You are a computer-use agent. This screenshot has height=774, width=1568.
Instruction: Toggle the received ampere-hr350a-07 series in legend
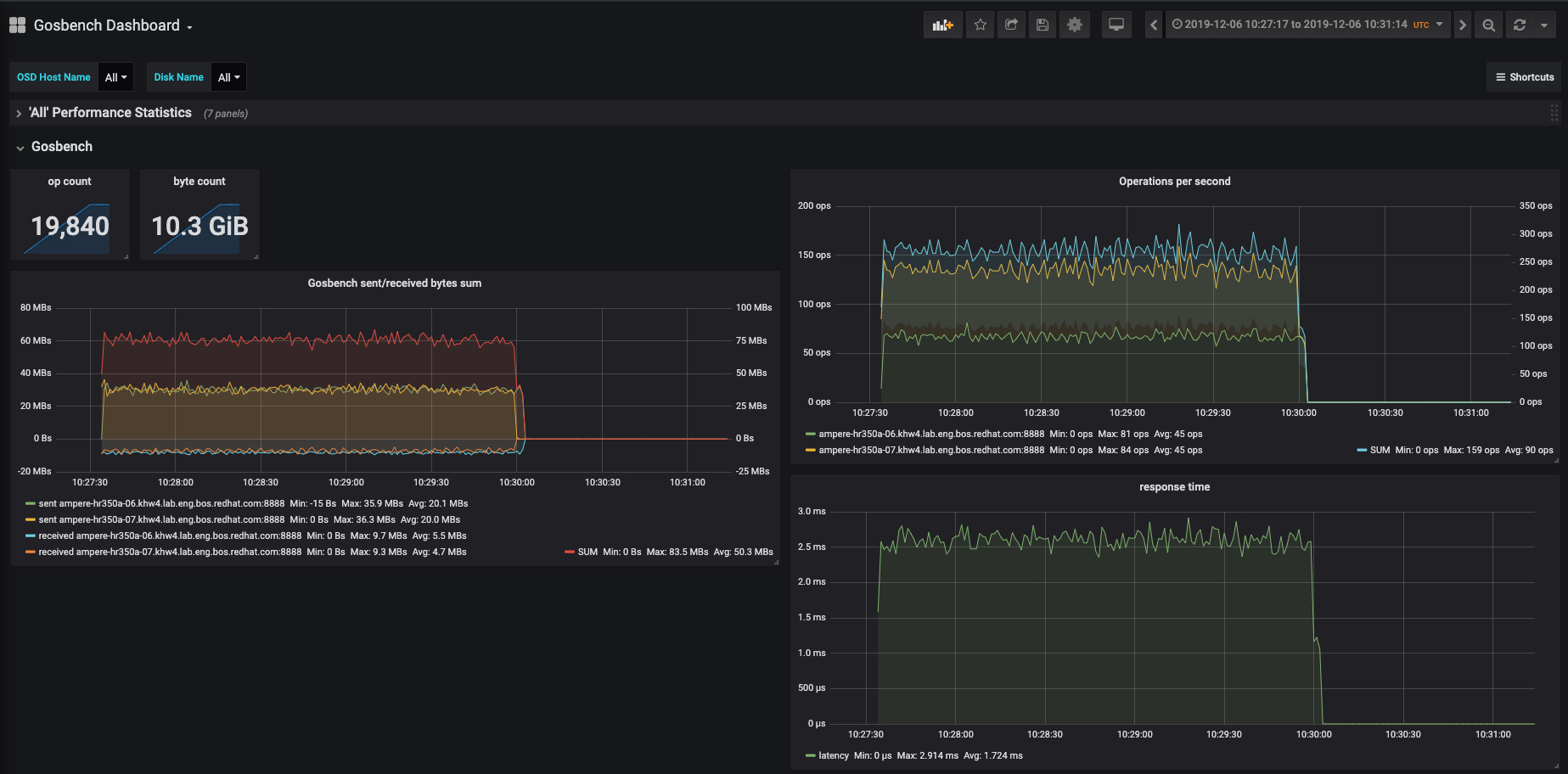[170, 552]
